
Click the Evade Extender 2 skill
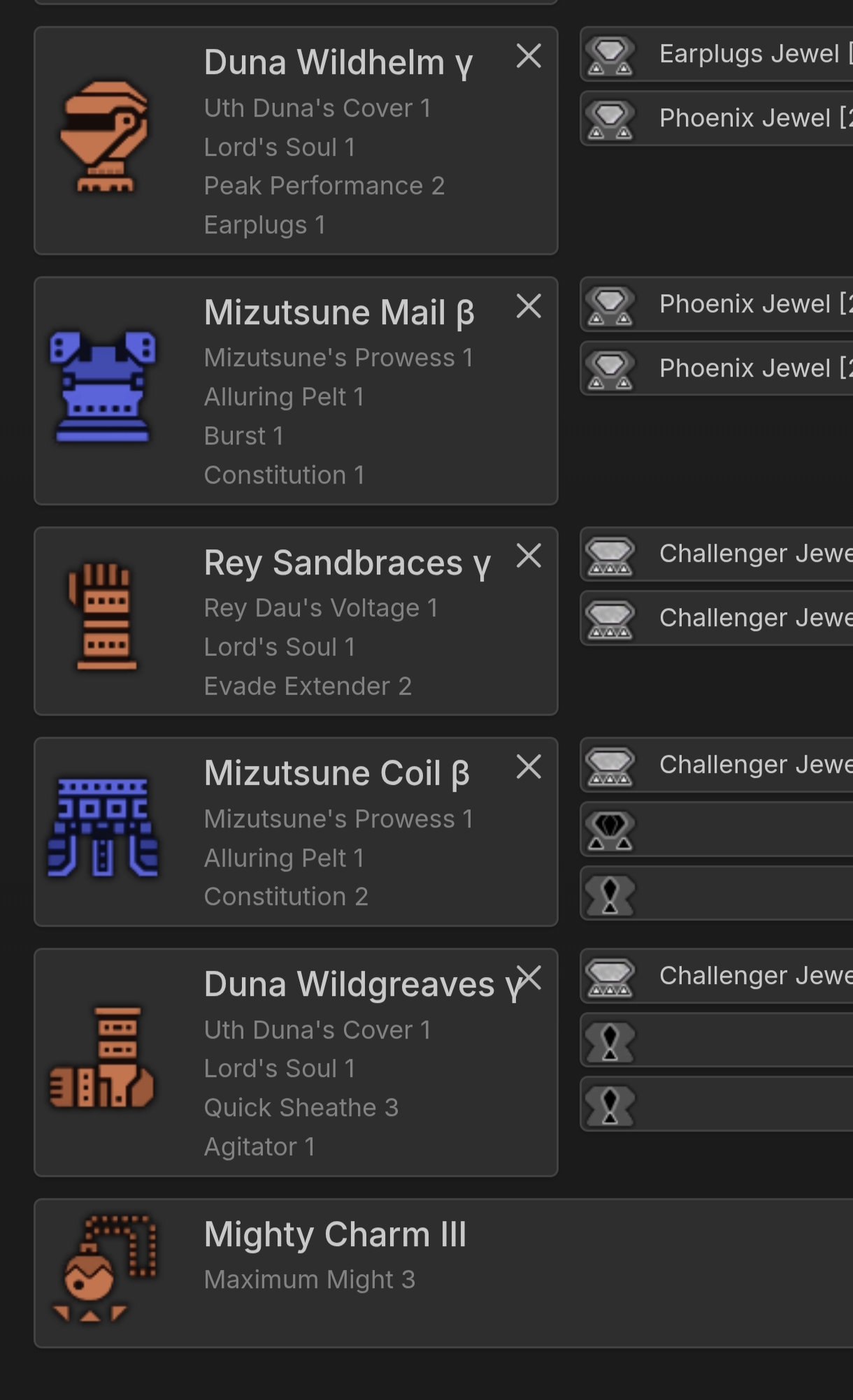coord(308,686)
